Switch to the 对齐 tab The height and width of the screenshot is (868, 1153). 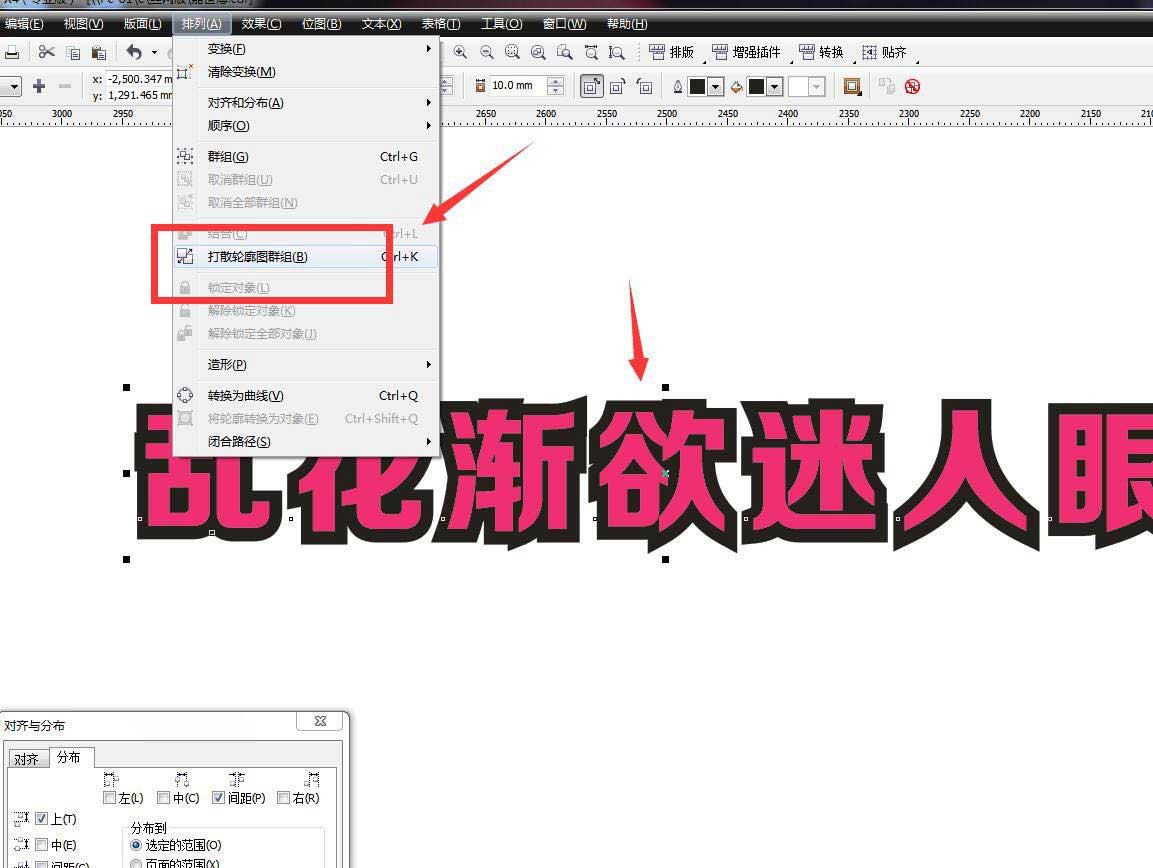pos(27,758)
